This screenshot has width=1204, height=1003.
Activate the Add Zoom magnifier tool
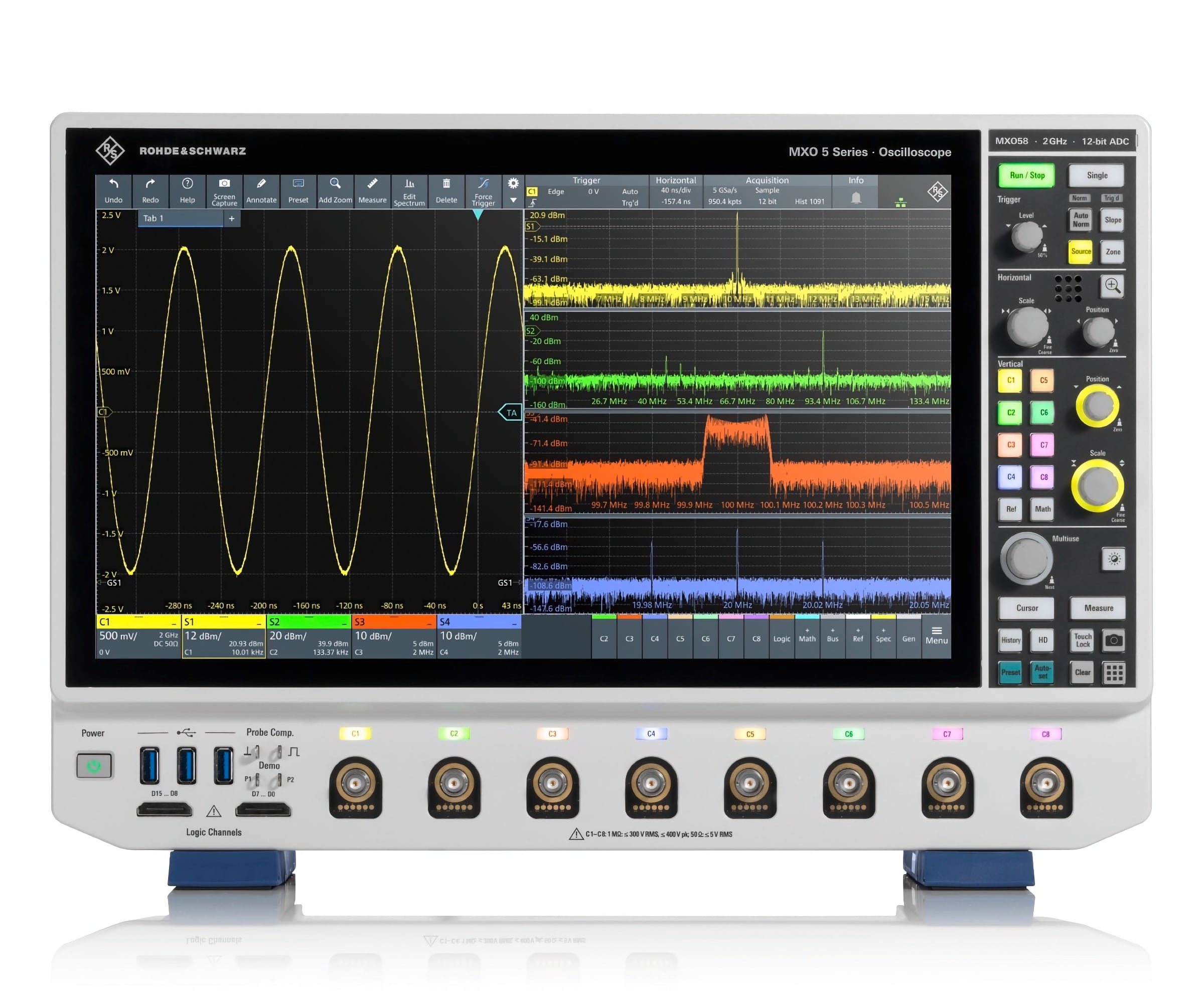tap(336, 191)
